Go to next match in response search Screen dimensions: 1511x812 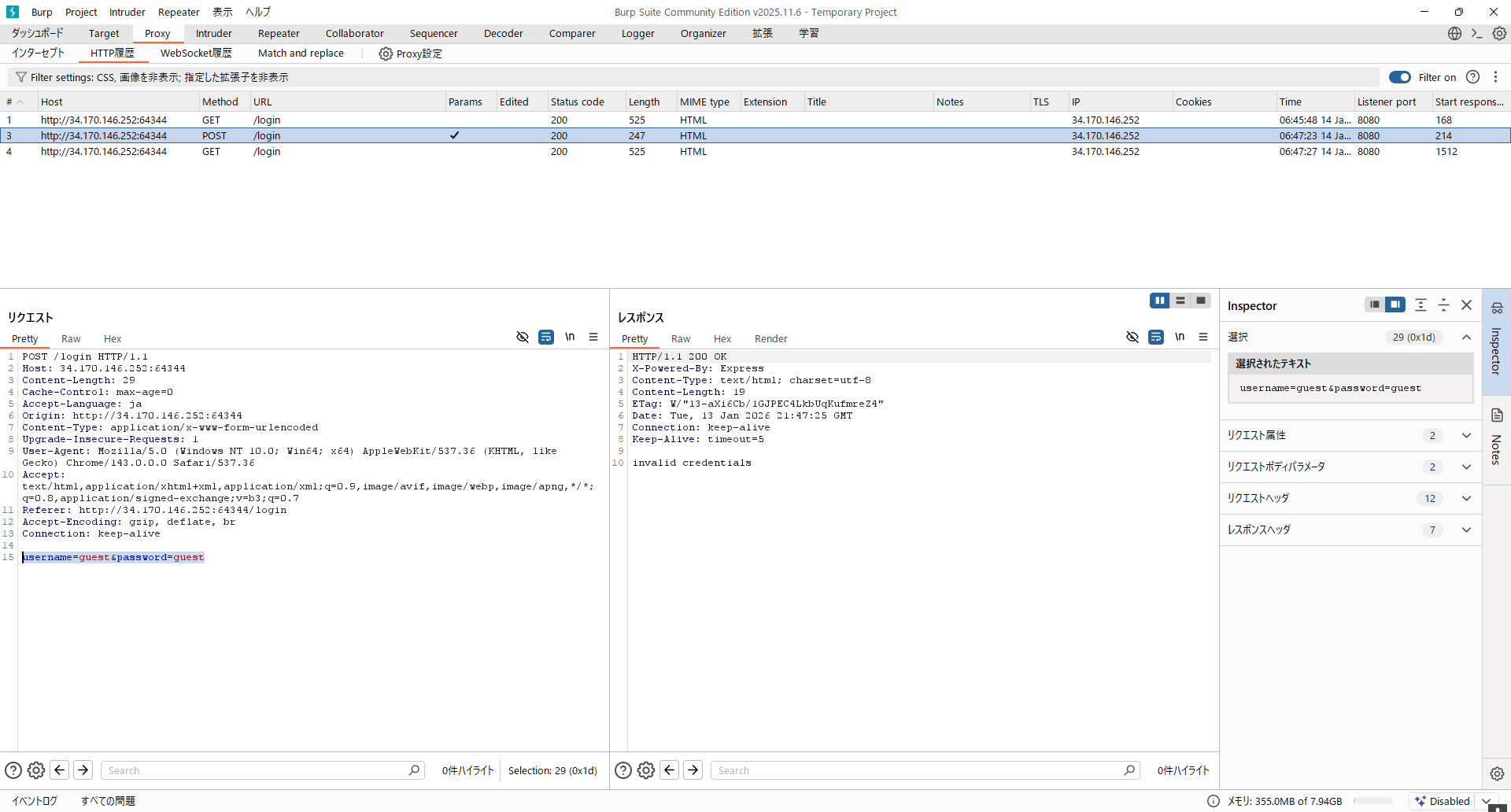tap(693, 770)
